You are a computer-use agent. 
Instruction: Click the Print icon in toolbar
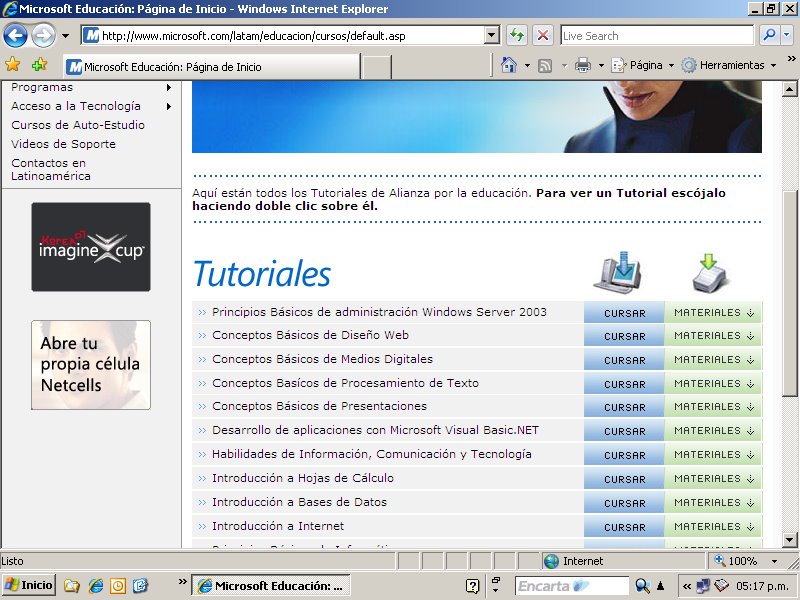click(x=583, y=65)
